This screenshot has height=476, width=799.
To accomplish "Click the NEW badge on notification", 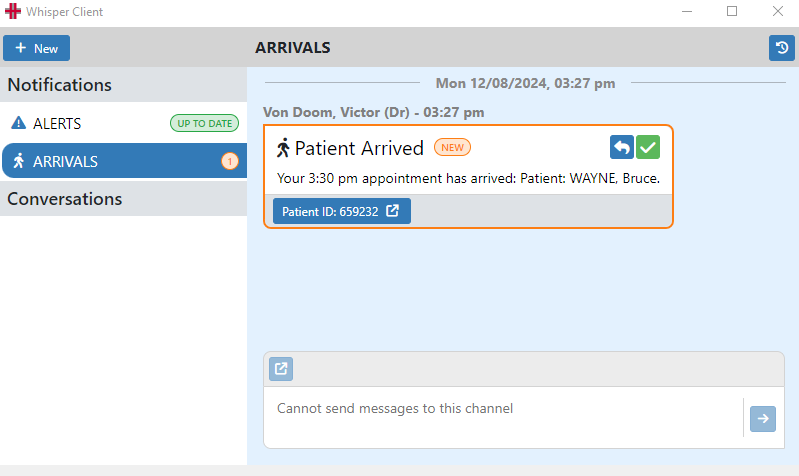I will point(452,148).
